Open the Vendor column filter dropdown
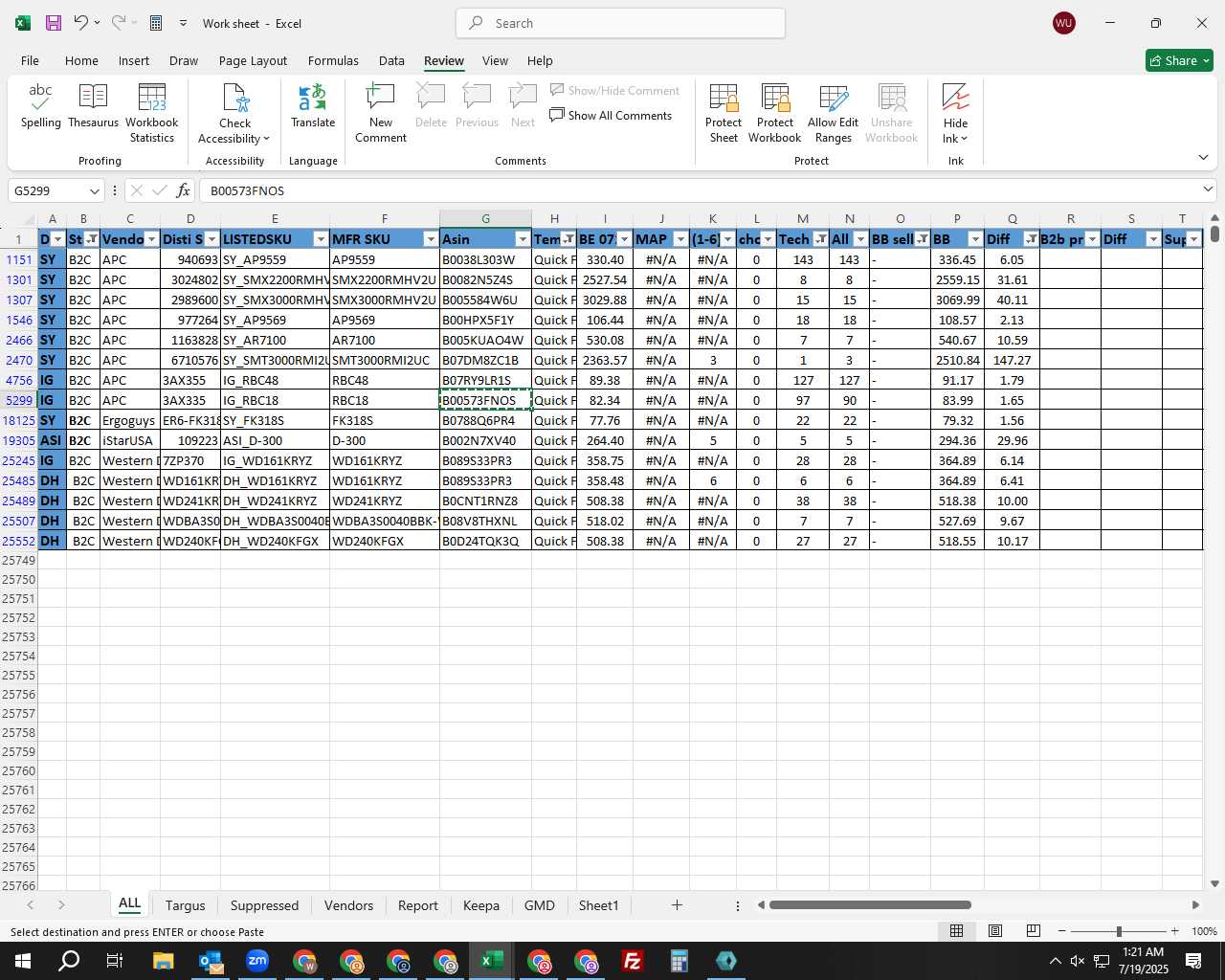Image resolution: width=1225 pixels, height=980 pixels. [x=151, y=239]
